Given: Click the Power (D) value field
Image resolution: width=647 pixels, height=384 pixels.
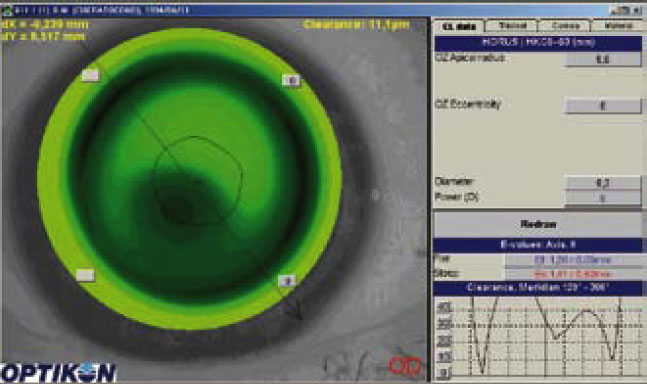Looking at the screenshot, I should [602, 198].
